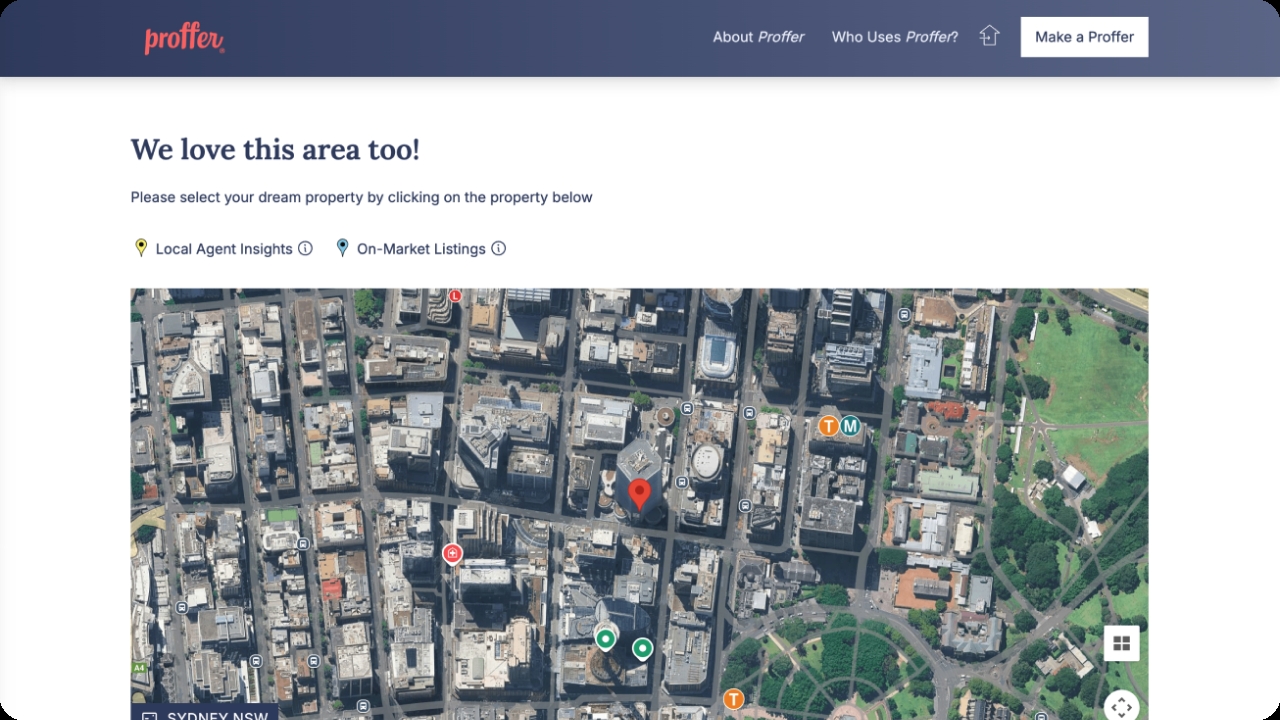Image resolution: width=1280 pixels, height=720 pixels.
Task: Click the teal M metro station marker
Action: tap(851, 426)
